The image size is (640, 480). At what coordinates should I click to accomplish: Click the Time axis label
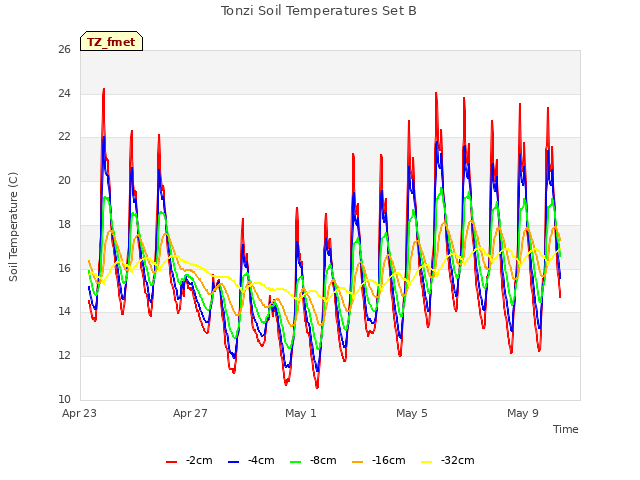(x=566, y=429)
